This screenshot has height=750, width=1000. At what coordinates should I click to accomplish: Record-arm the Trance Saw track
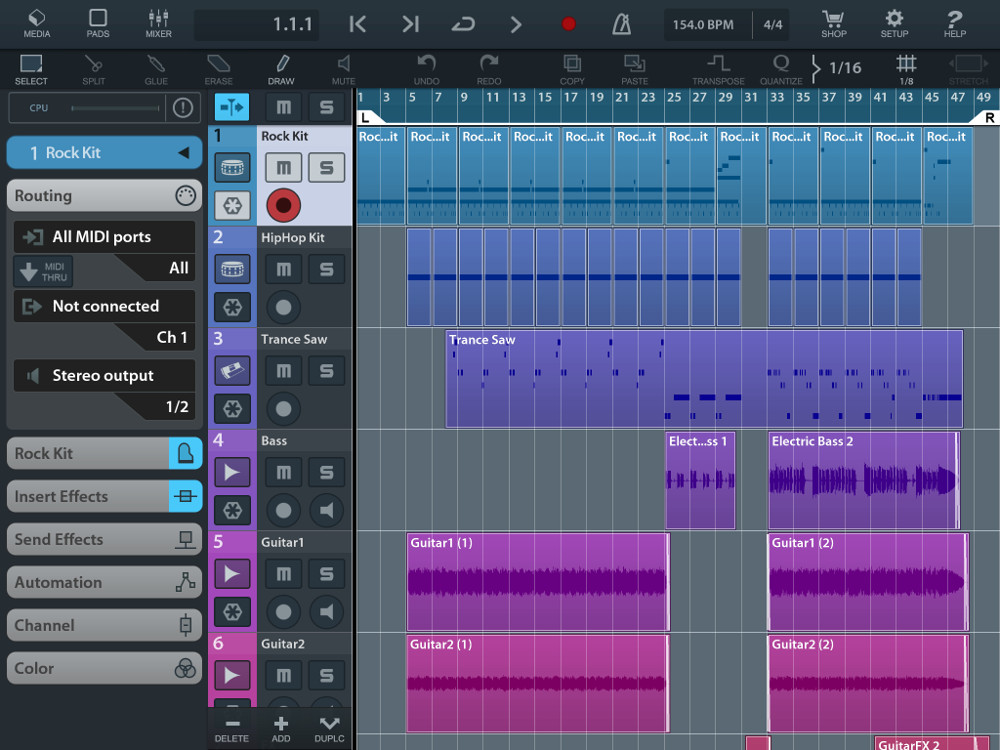[x=283, y=409]
